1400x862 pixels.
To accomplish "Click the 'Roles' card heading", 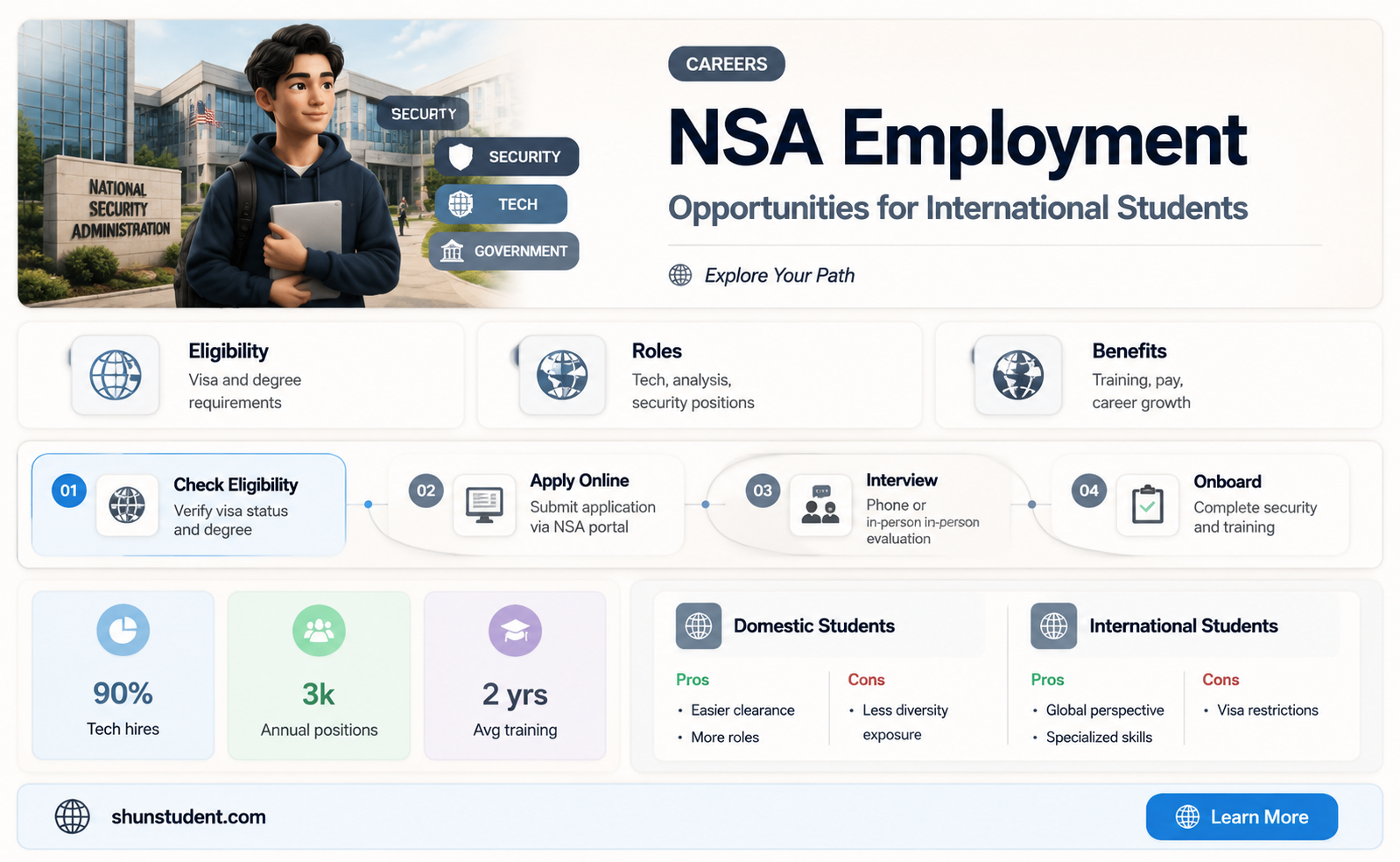I will 657,351.
